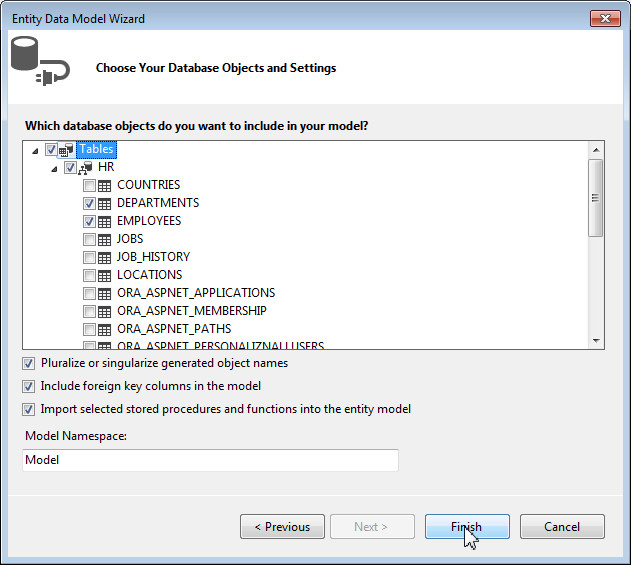Check the JOB_HISTORY table checkbox

point(89,258)
